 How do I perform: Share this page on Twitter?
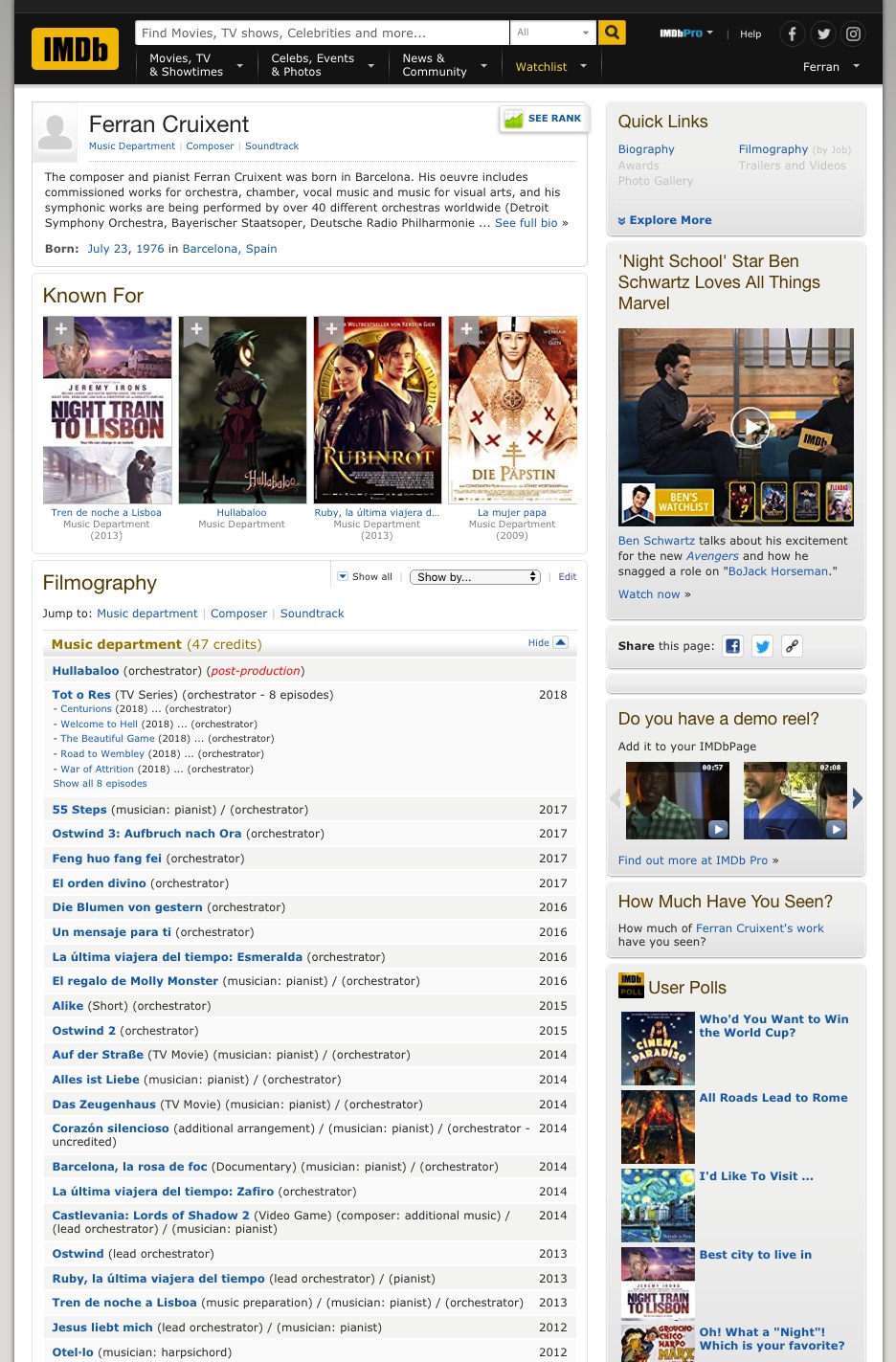762,646
